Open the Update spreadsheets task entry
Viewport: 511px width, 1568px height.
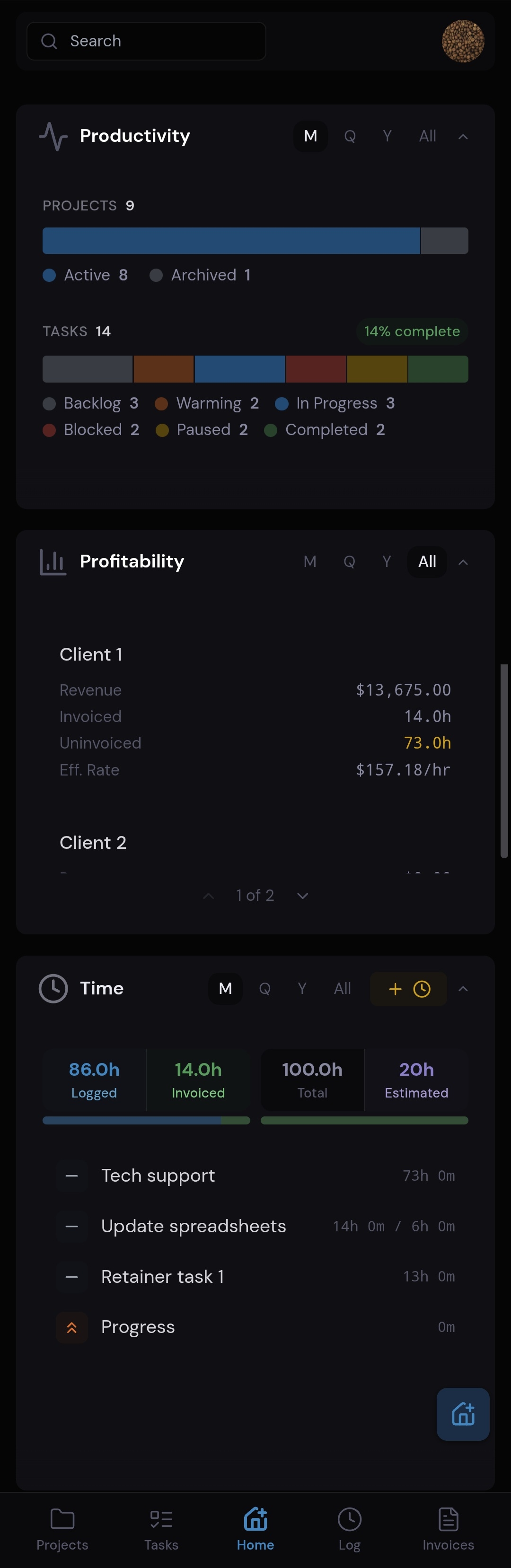click(194, 1226)
